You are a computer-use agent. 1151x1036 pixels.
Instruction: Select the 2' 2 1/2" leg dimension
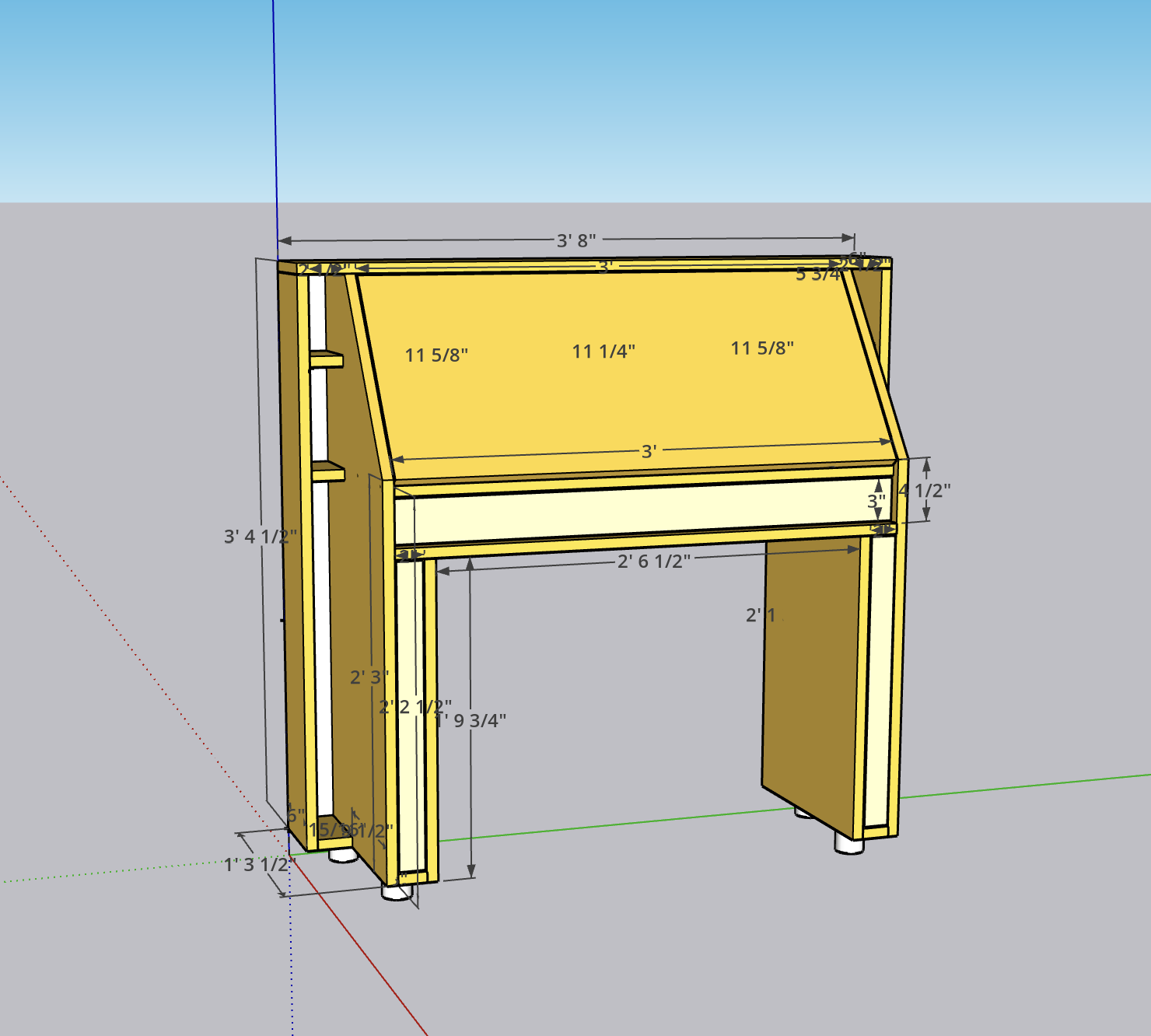tap(415, 706)
